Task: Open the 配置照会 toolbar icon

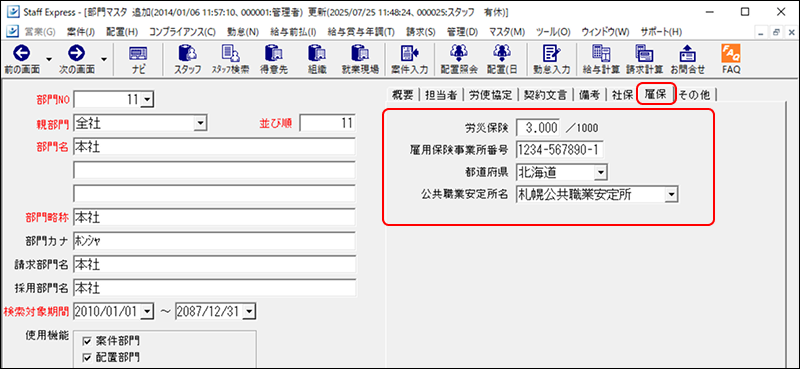Action: (459, 53)
